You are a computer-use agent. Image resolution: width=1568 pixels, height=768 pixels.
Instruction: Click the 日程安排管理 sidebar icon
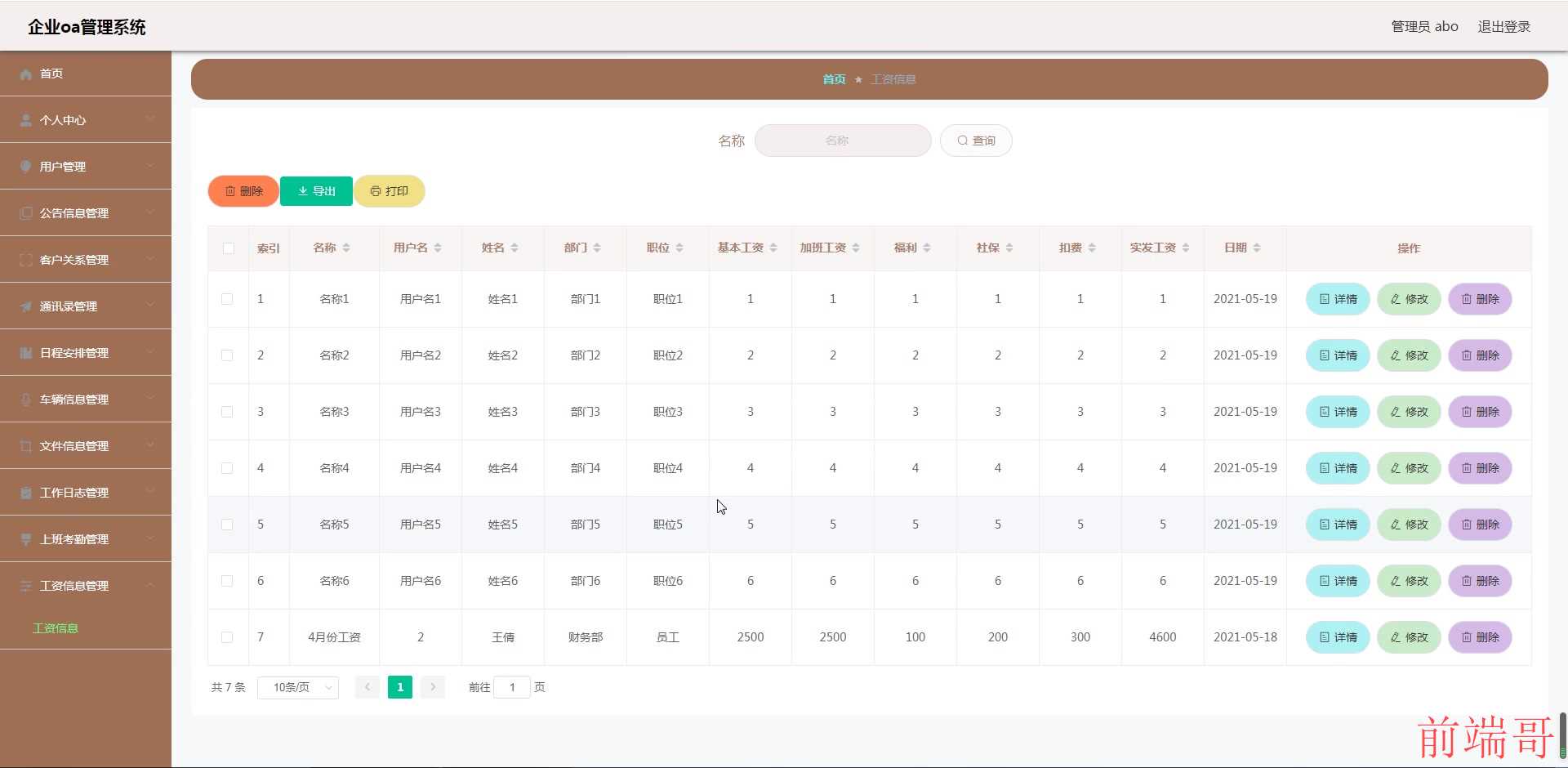coord(25,353)
